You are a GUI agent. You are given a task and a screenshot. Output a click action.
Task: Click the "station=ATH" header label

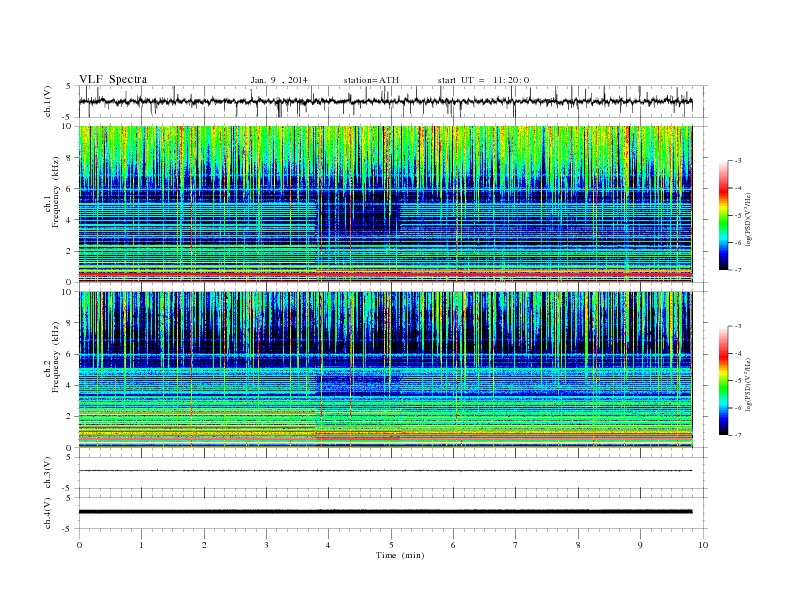[x=371, y=80]
